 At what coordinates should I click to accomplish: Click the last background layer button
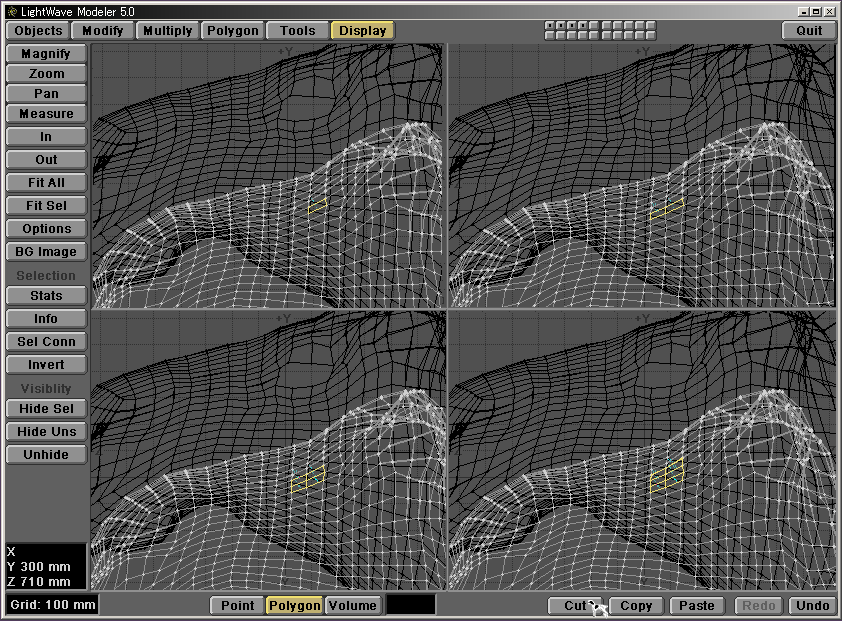pos(650,35)
